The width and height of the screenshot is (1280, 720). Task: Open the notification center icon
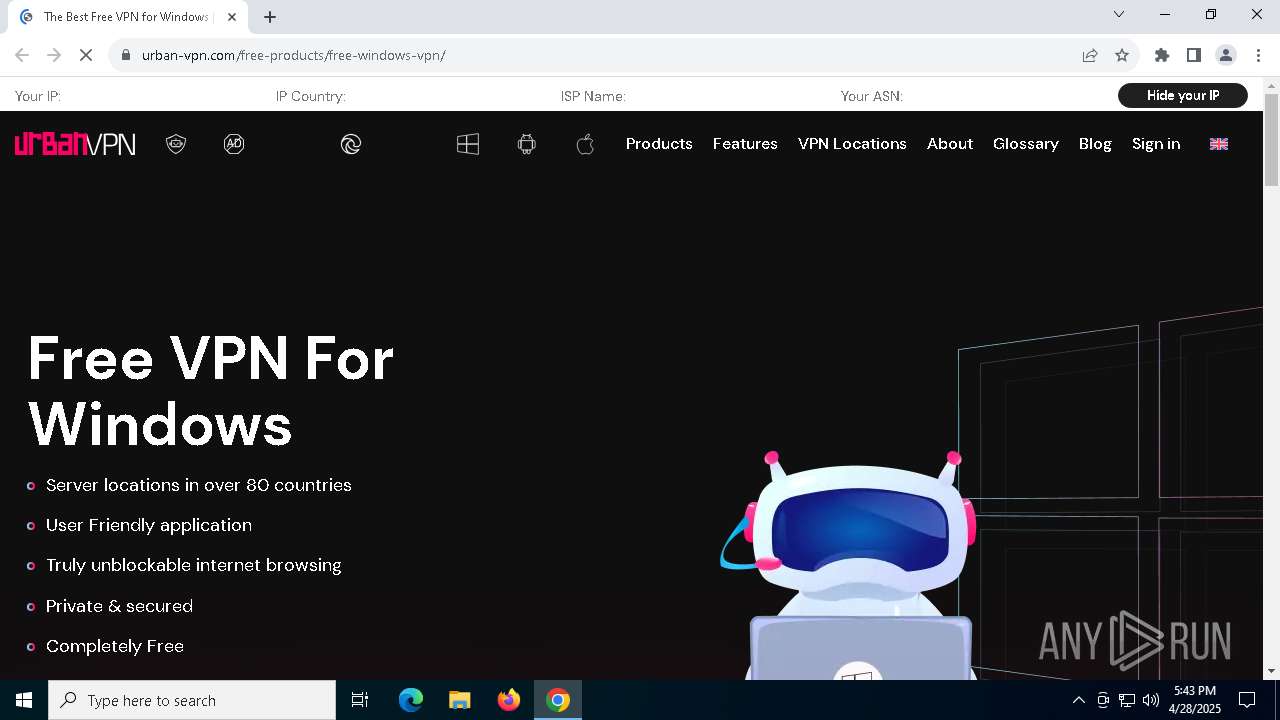1247,700
